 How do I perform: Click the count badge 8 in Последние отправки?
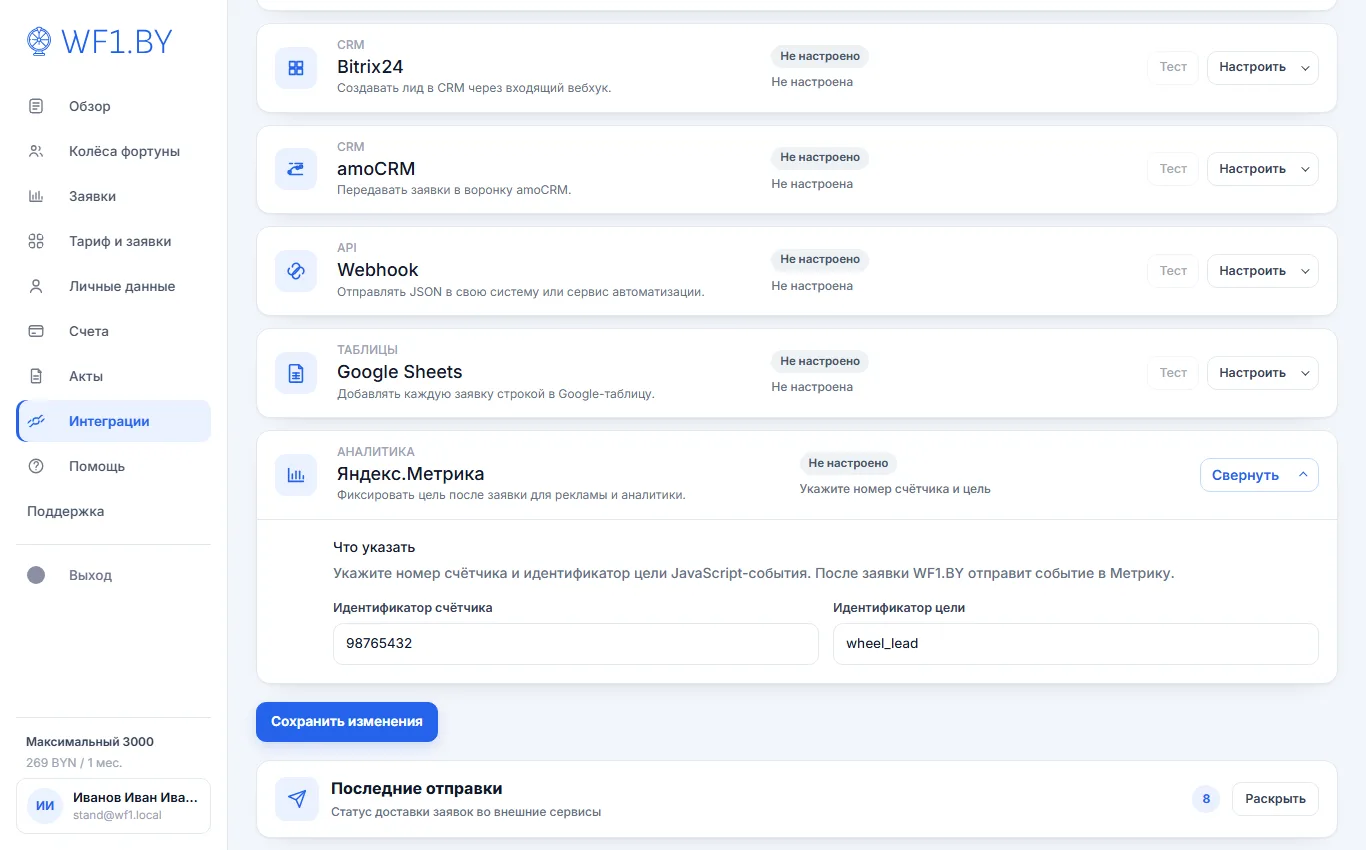tap(1206, 799)
